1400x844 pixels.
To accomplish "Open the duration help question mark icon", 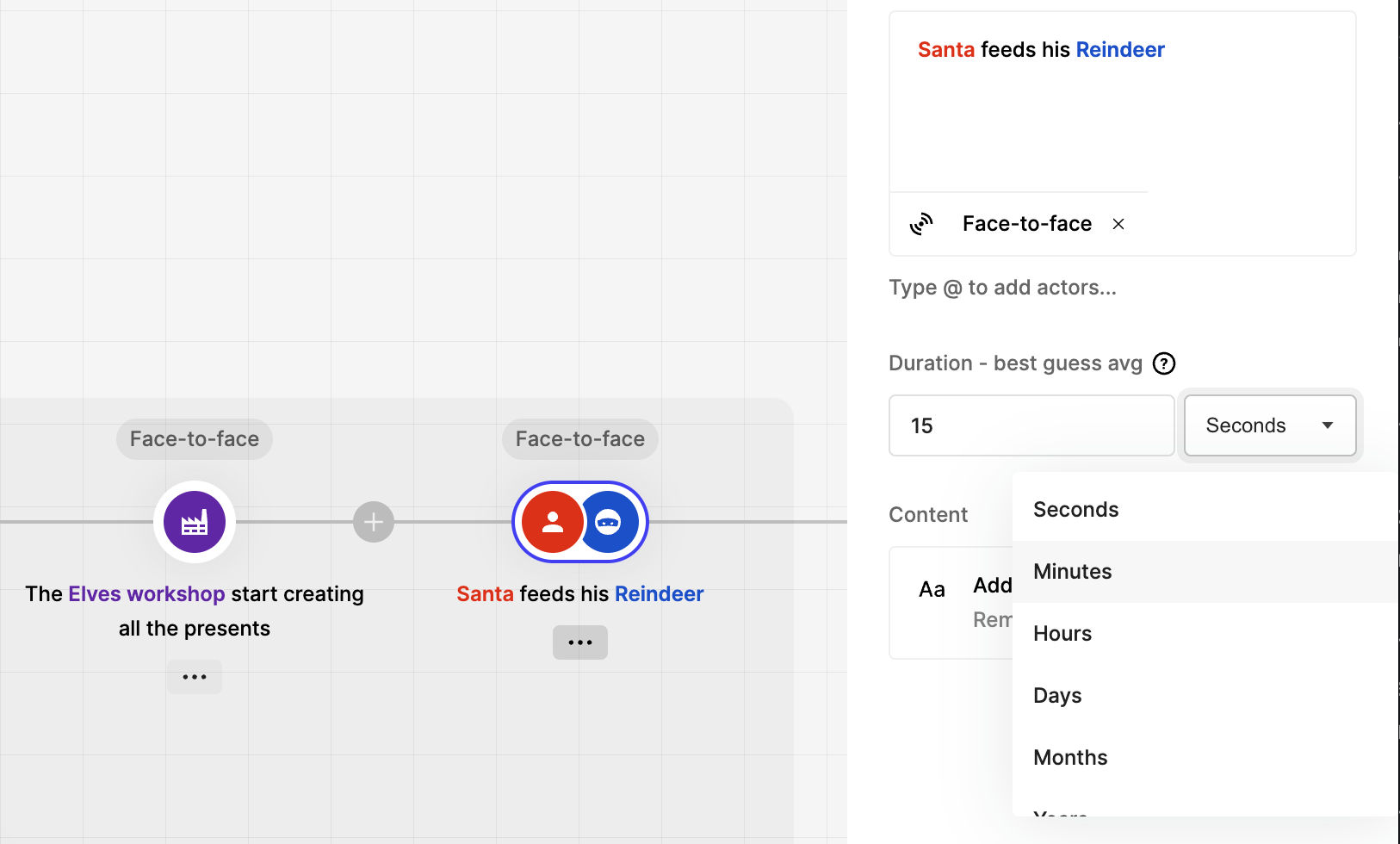I will click(1164, 363).
